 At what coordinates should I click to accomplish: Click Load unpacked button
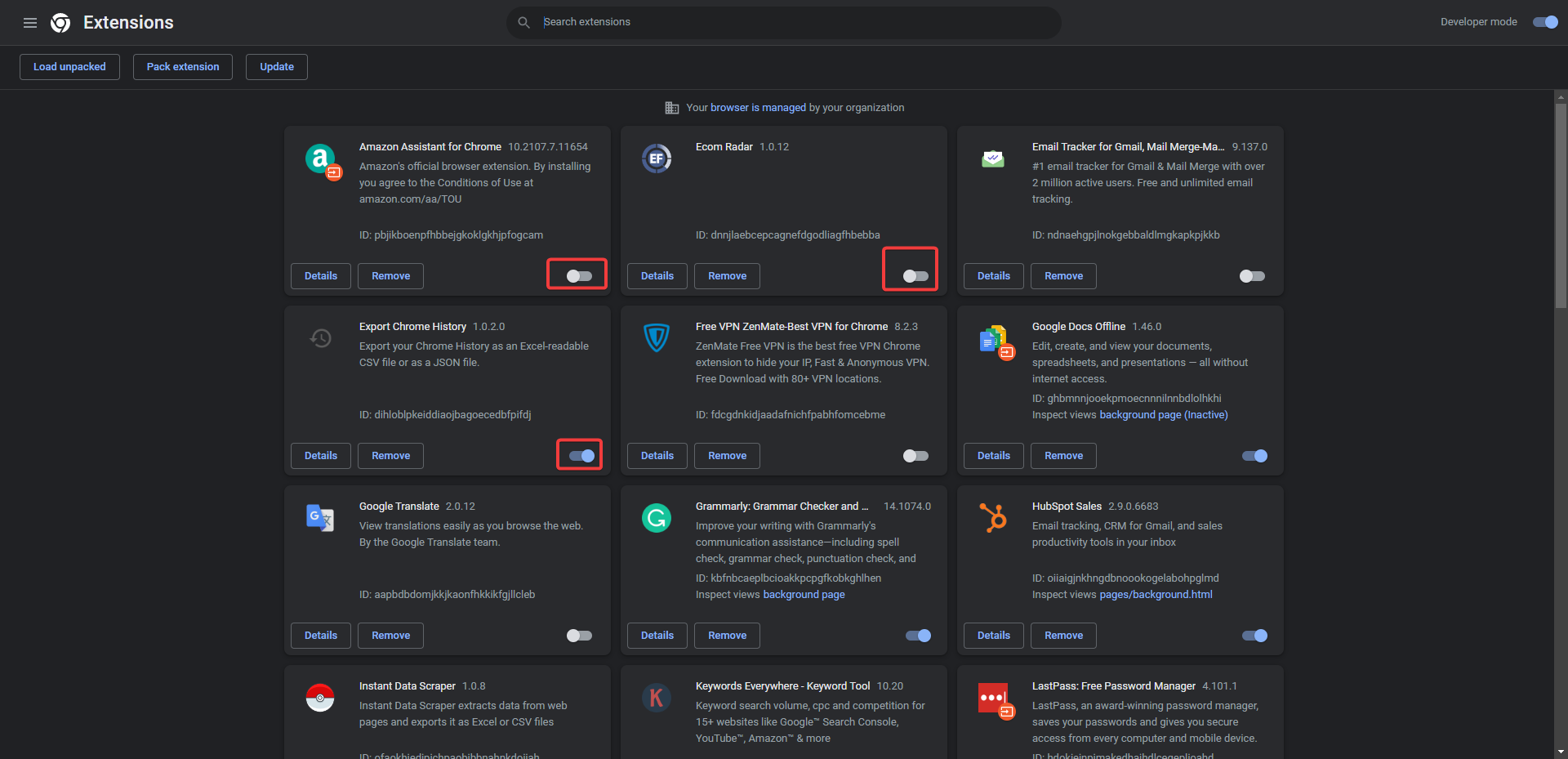click(x=69, y=67)
